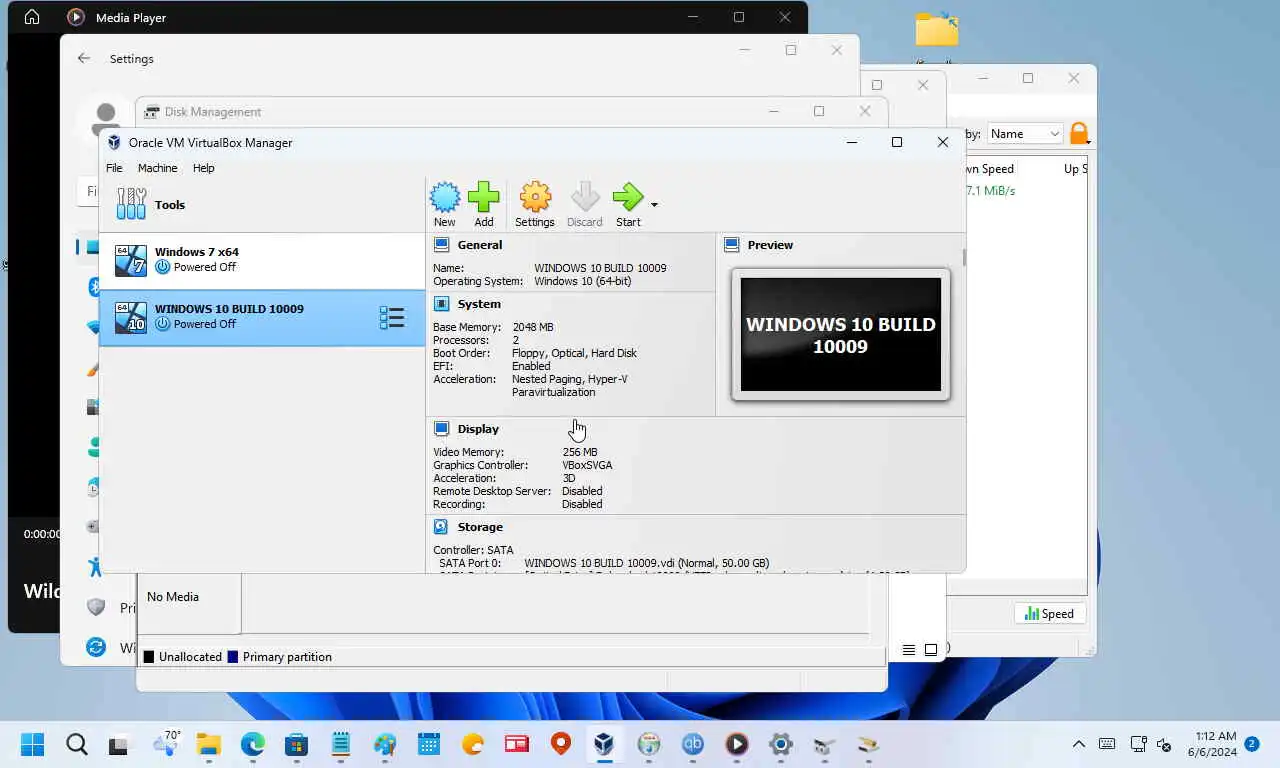Click the Unallocated legend in Disk Management

click(x=182, y=657)
